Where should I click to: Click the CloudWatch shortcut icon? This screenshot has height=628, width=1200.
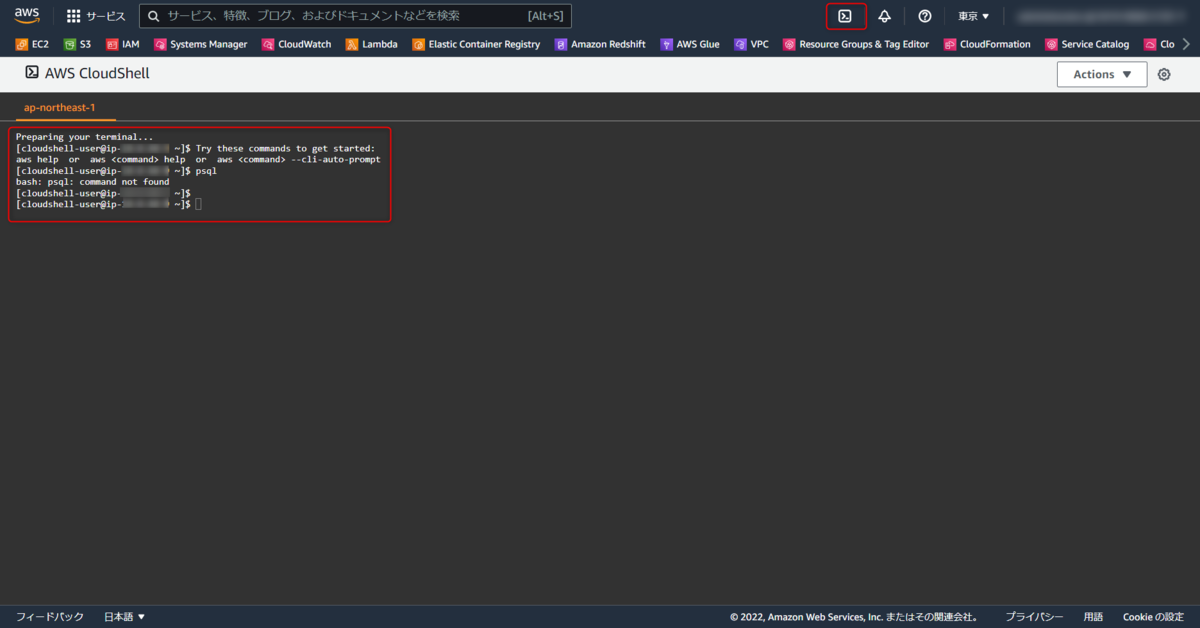268,44
